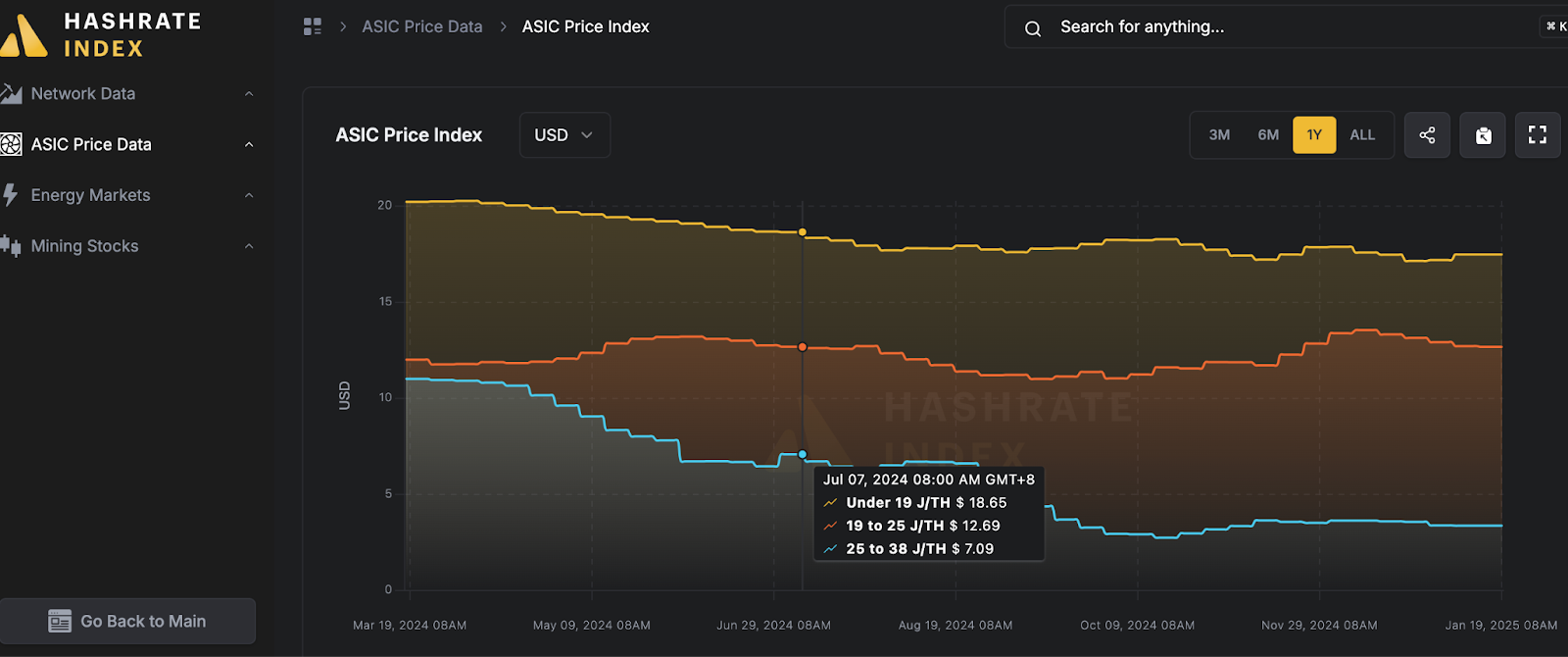Click the 10 value on the y-axis
Viewport: 1568px width, 657px height.
(x=385, y=398)
